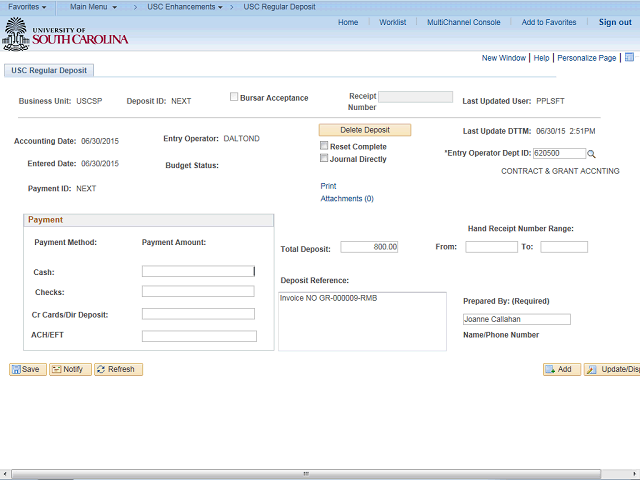Click the Last Updated User value PPLSFT
Viewport: 640px width, 480px height.
point(550,101)
